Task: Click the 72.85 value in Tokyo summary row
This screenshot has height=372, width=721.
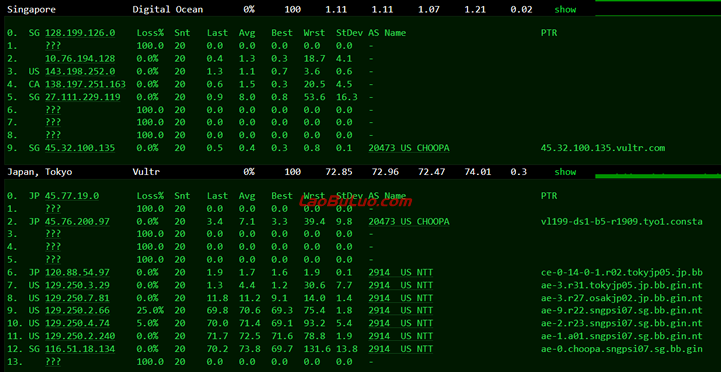Action: (x=339, y=172)
